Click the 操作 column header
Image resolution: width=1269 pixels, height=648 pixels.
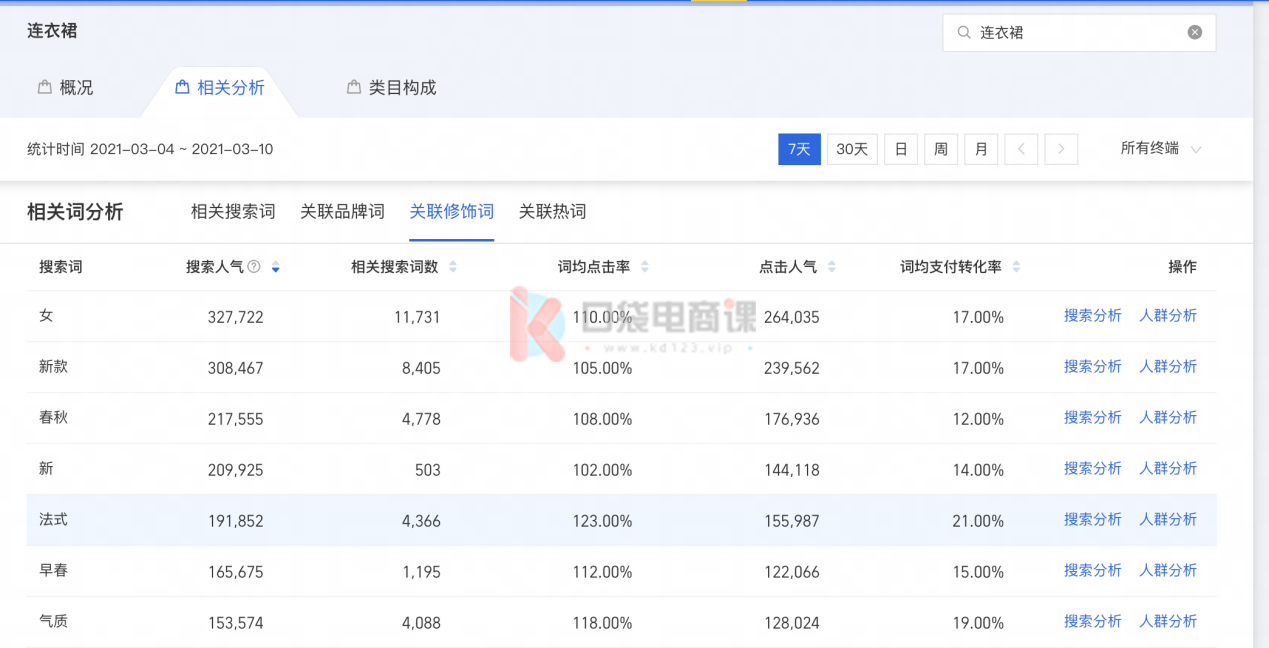click(x=1183, y=267)
